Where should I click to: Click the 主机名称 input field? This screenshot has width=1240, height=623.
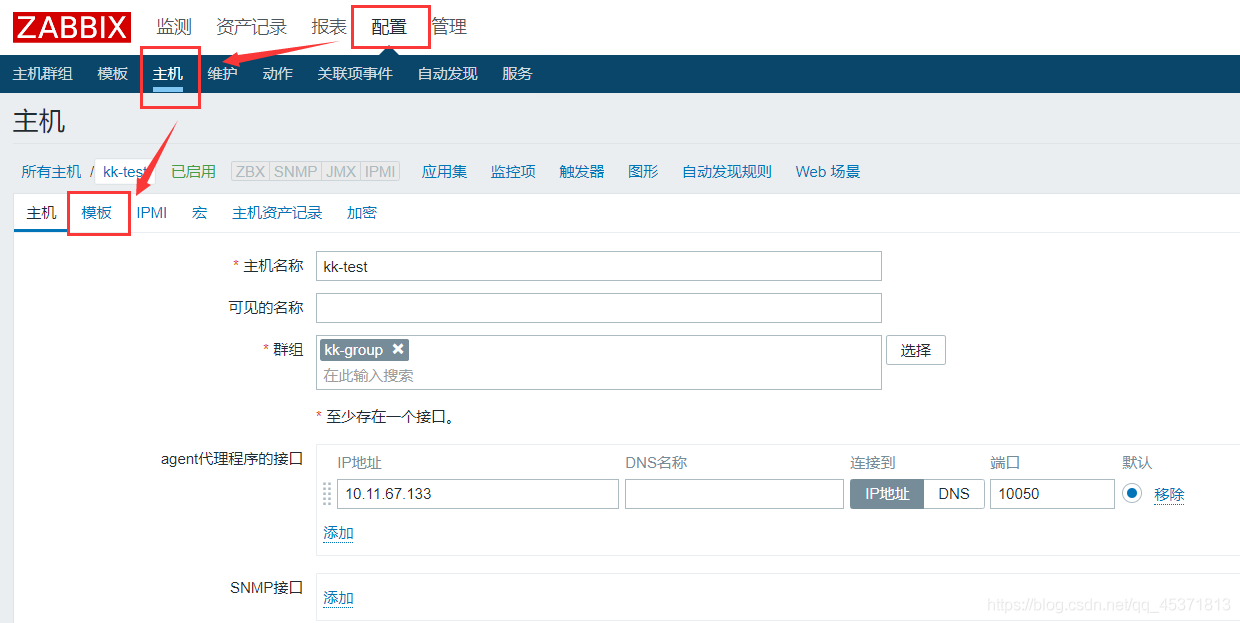pyautogui.click(x=598, y=266)
